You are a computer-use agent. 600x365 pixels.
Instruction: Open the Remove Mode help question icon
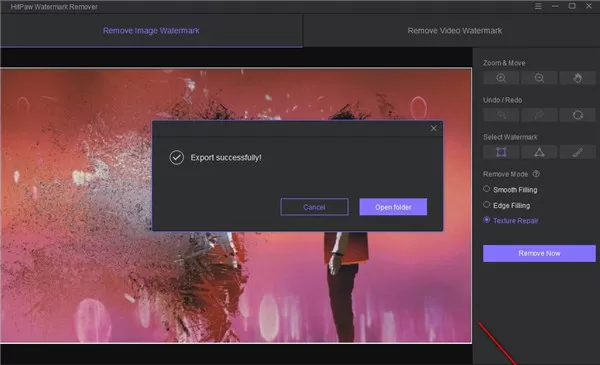click(x=536, y=174)
